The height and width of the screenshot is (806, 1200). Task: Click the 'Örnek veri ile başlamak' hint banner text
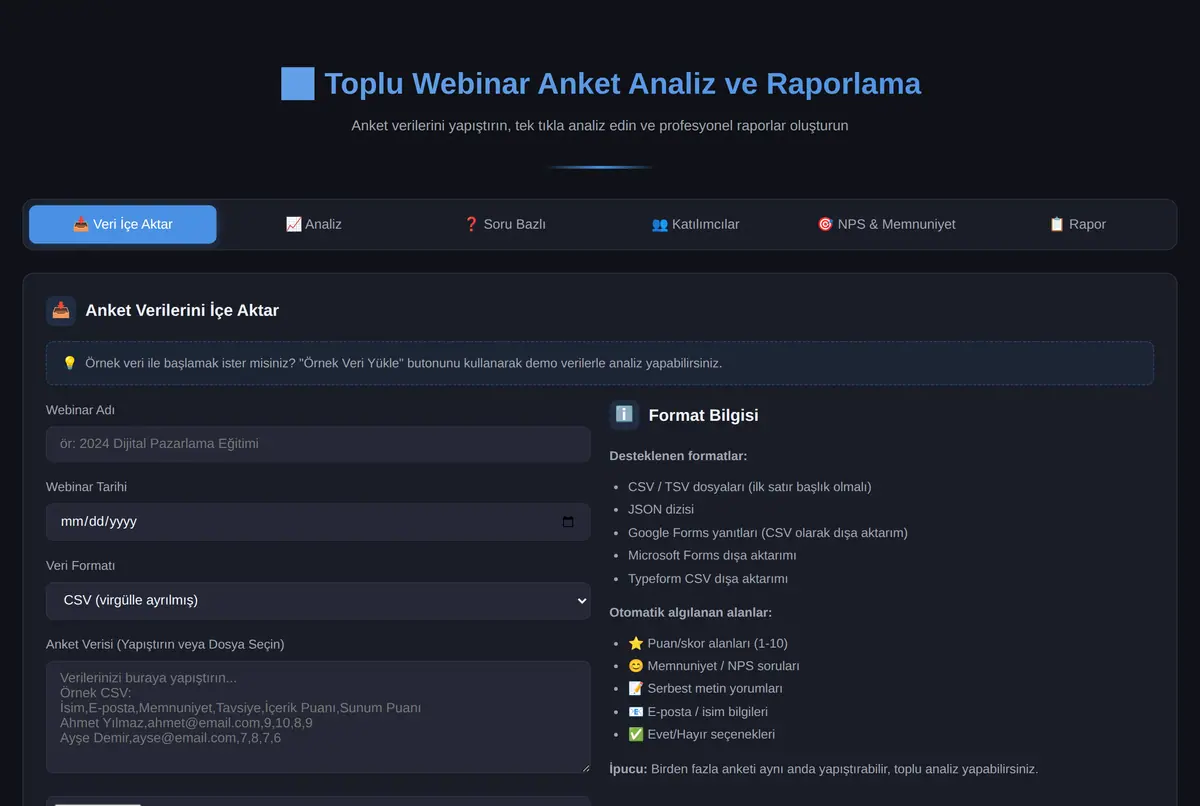(404, 363)
